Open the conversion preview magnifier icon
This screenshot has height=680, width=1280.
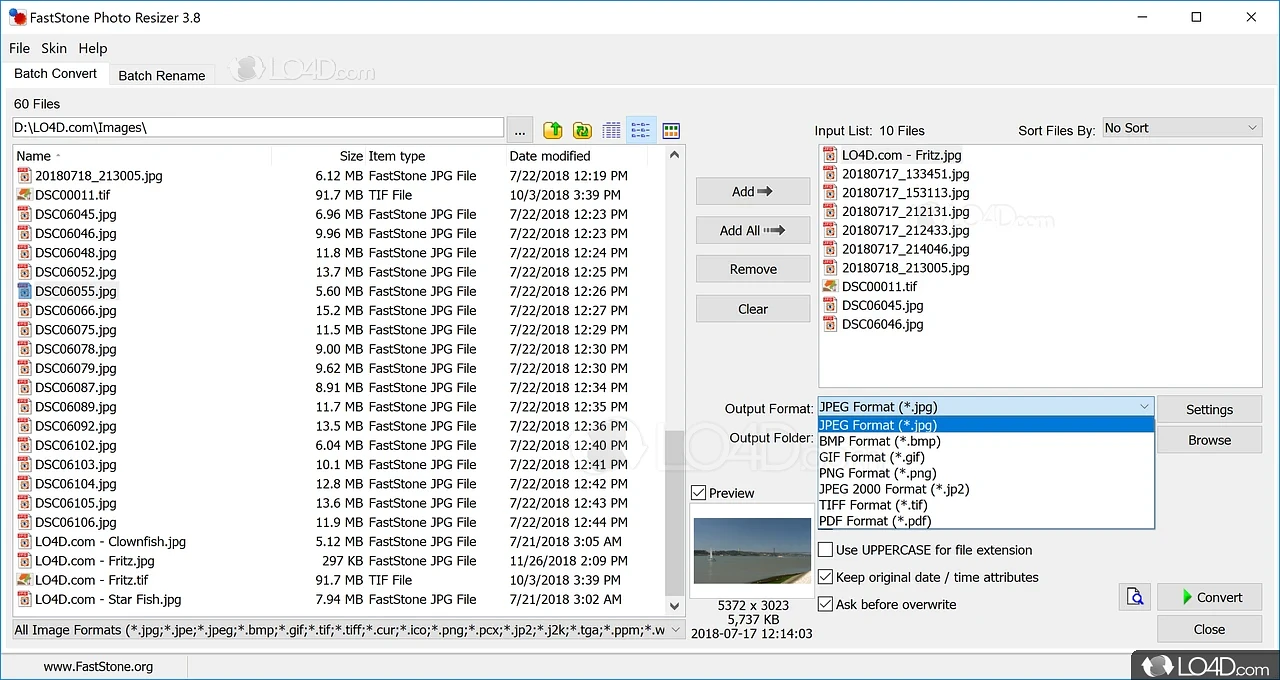(1135, 597)
